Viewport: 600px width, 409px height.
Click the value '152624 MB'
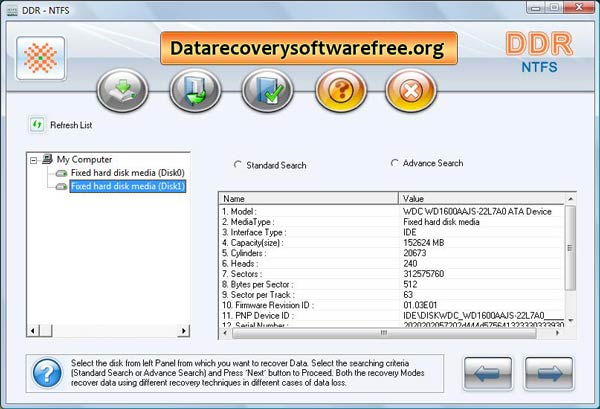coord(424,243)
